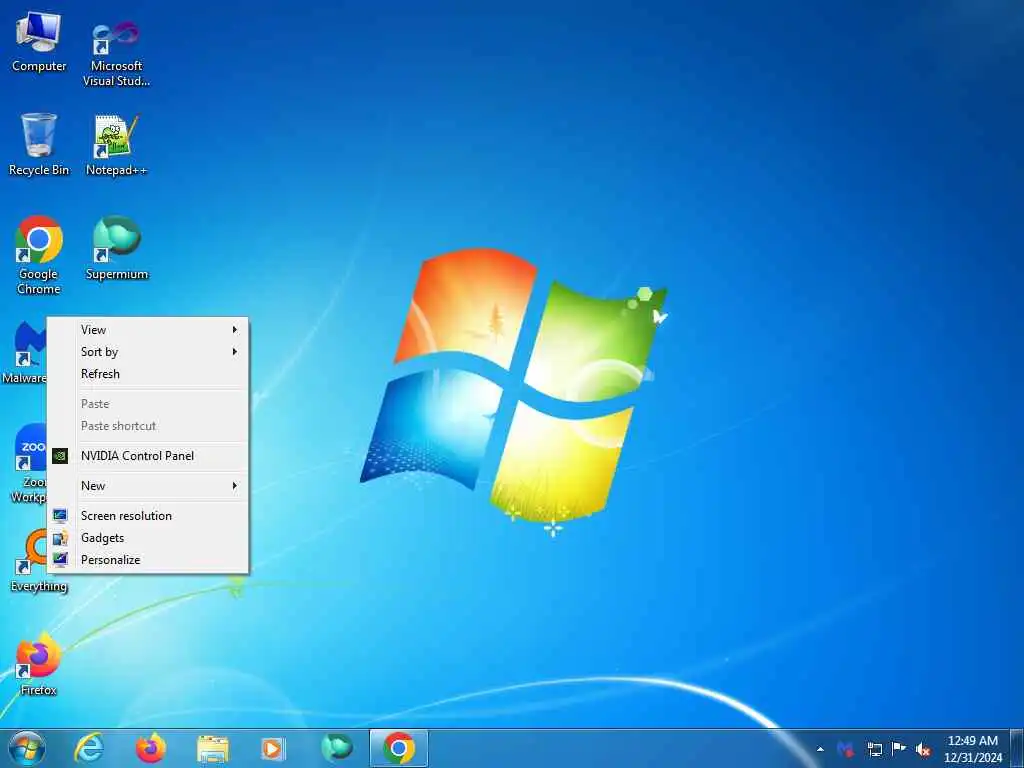The width and height of the screenshot is (1024, 768).
Task: Select the Microsoft Visual Studio shortcut
Action: coord(116,54)
